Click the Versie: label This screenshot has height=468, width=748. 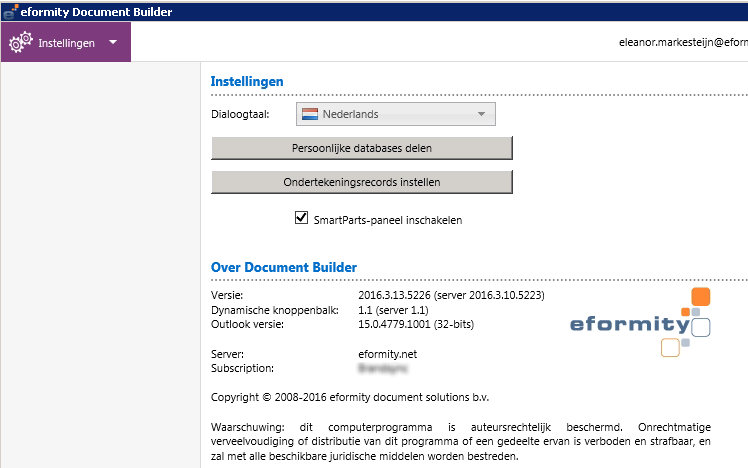[x=227, y=295]
